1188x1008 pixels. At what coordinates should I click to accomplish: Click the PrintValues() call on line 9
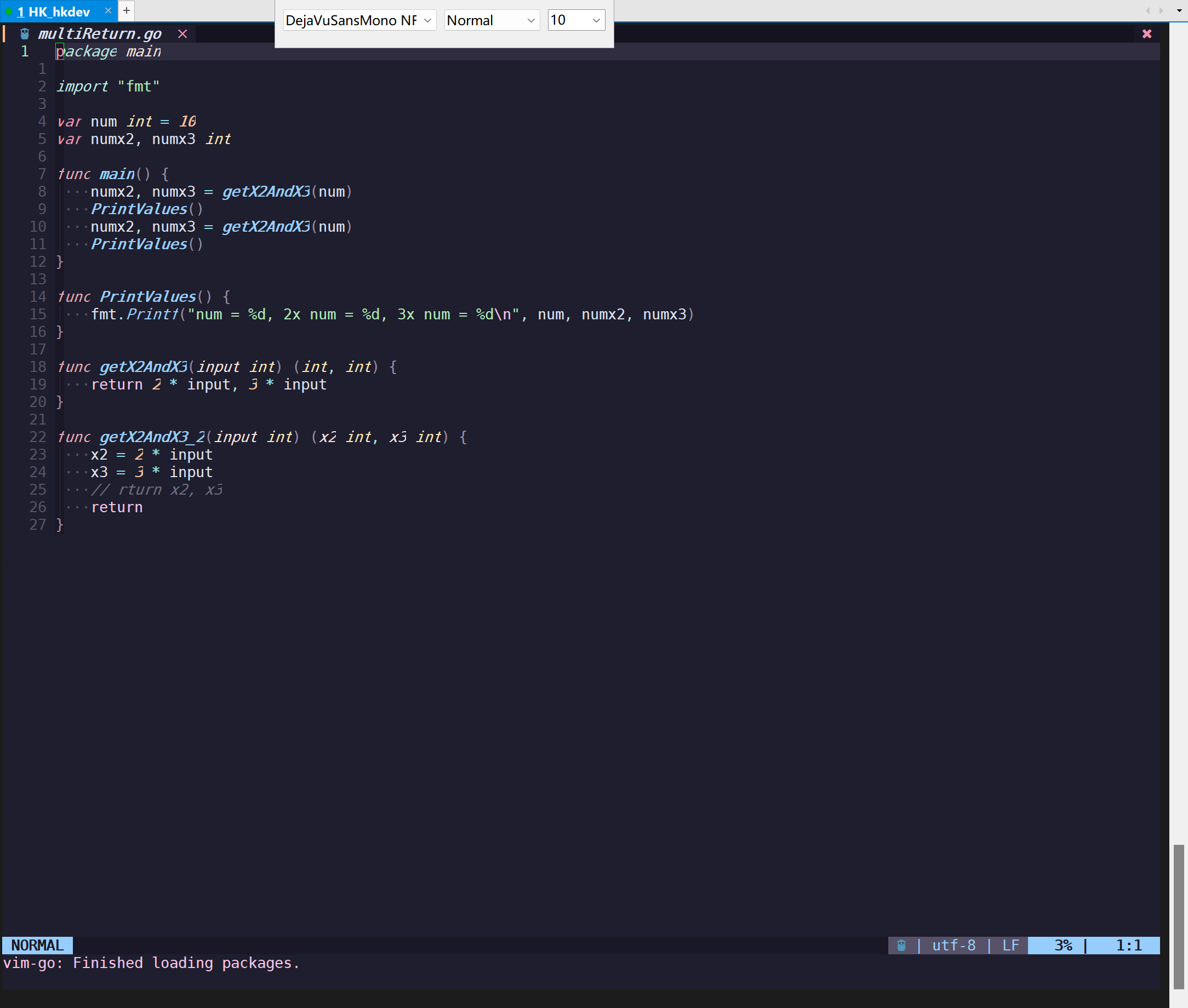147,209
